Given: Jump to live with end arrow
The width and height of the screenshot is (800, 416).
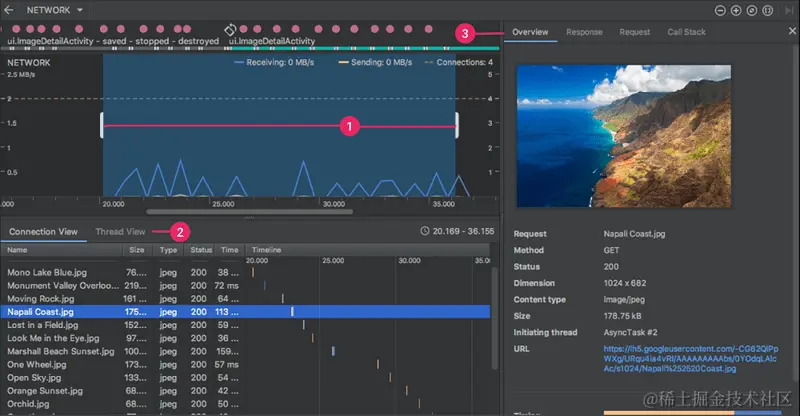Looking at the screenshot, I should tap(789, 10).
